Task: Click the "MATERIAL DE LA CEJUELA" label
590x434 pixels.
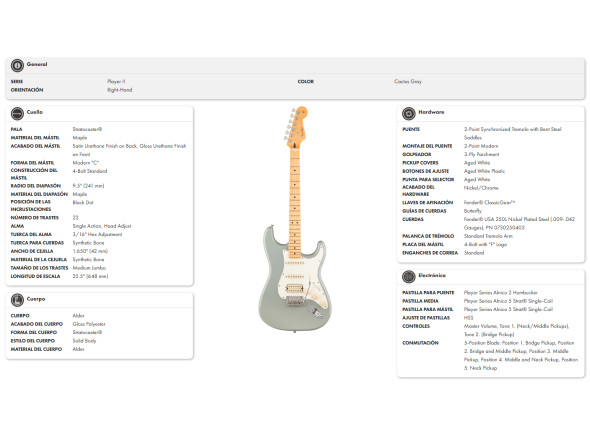Action: point(39,259)
